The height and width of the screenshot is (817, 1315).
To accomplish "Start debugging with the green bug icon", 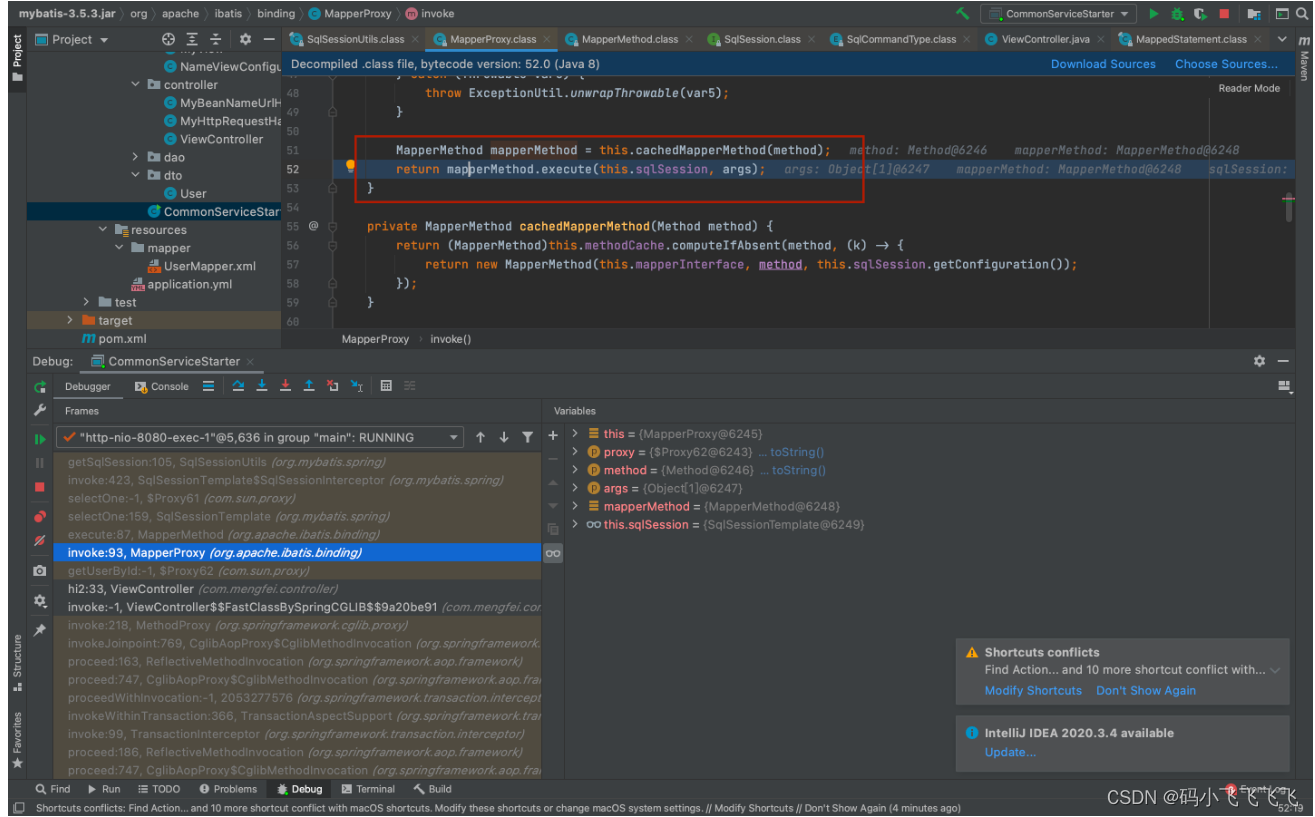I will [1177, 14].
